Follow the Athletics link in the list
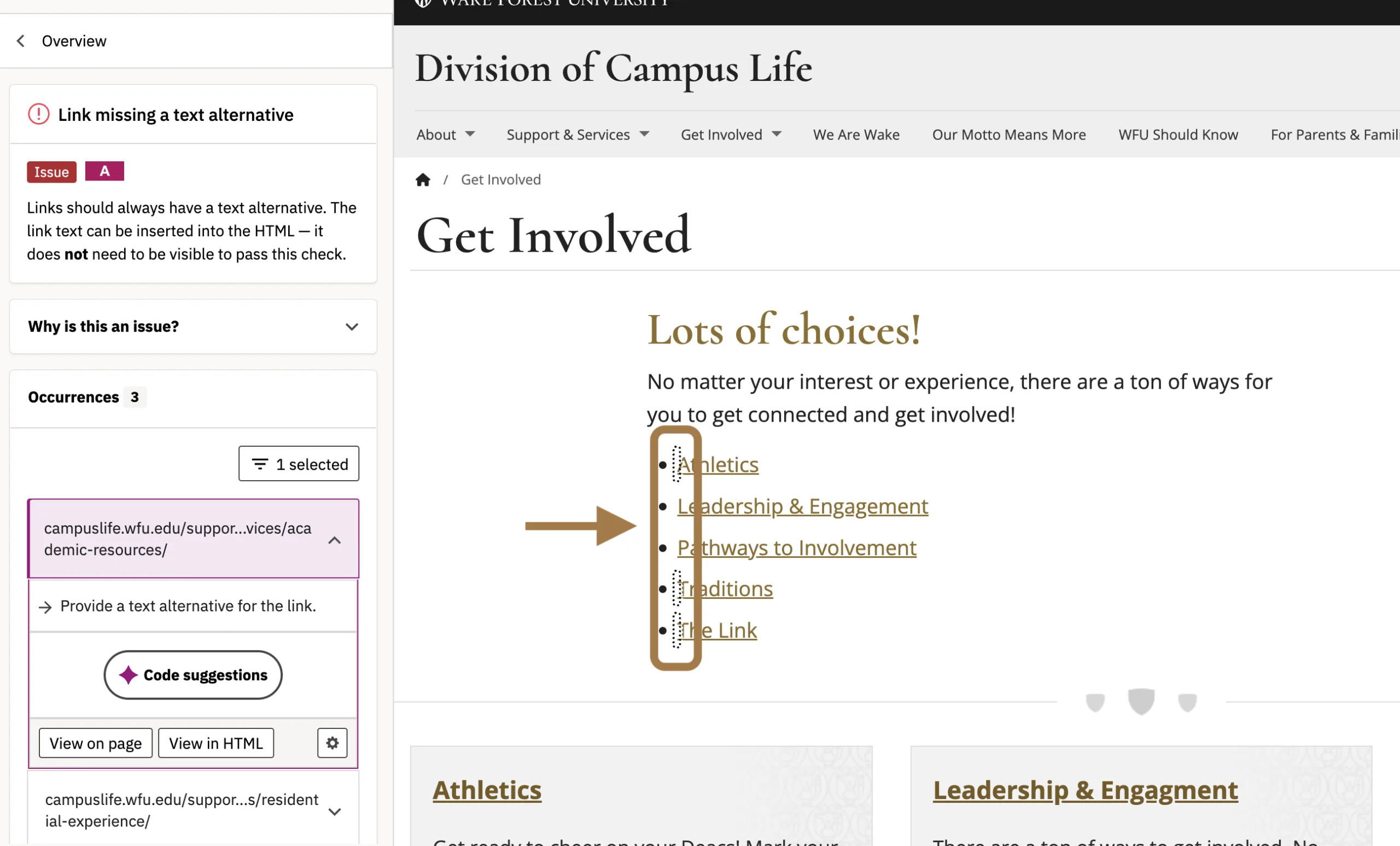 (x=718, y=465)
